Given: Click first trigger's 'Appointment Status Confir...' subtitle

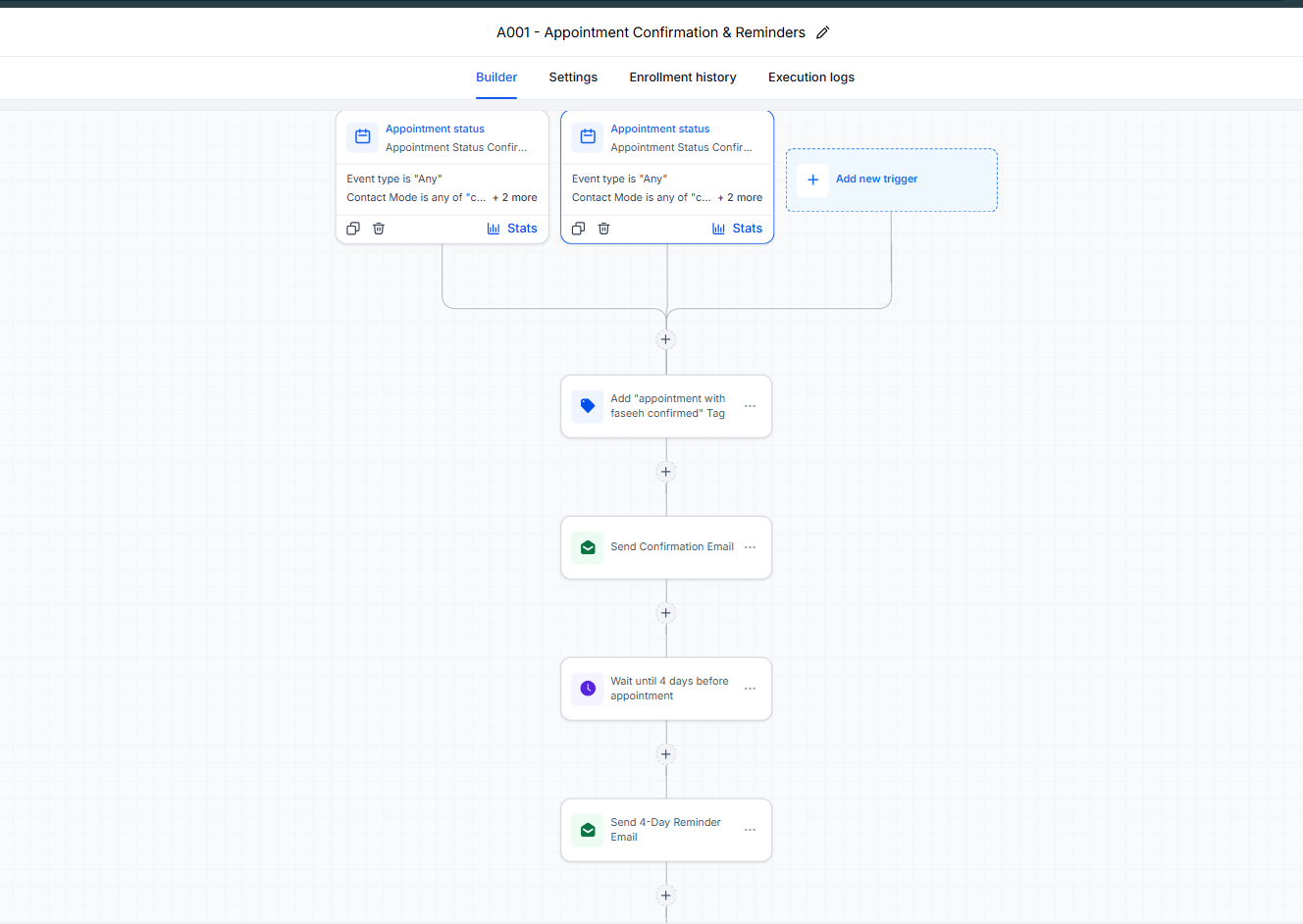Looking at the screenshot, I should pyautogui.click(x=456, y=147).
